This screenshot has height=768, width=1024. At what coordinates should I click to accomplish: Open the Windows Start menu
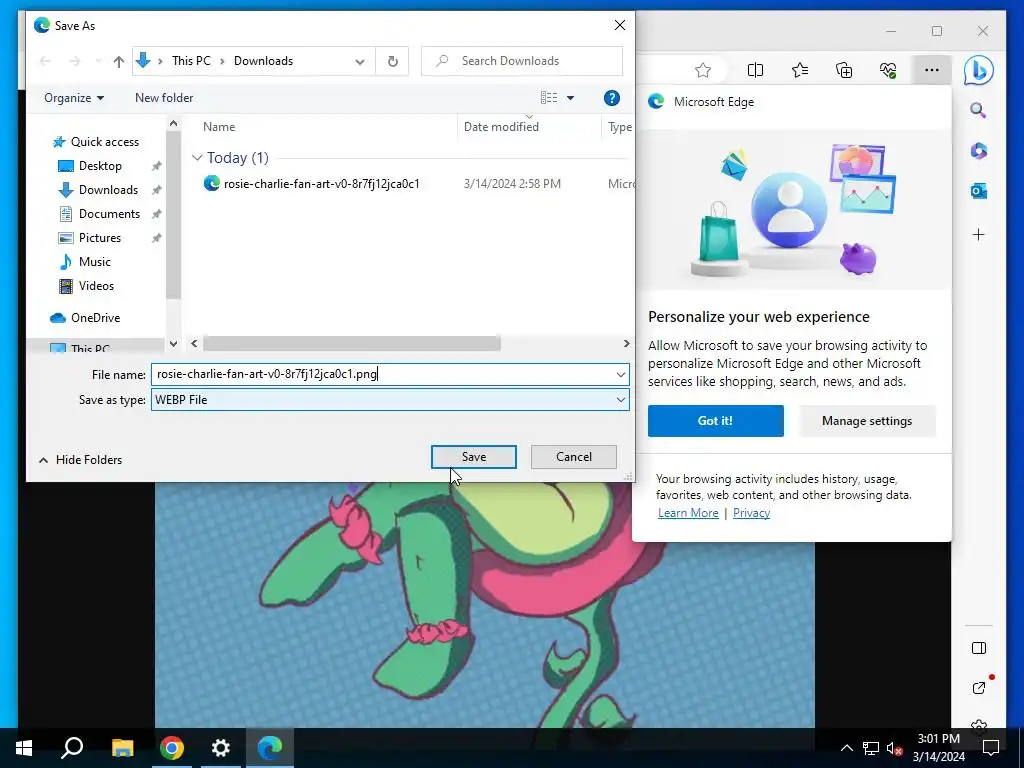pos(24,748)
